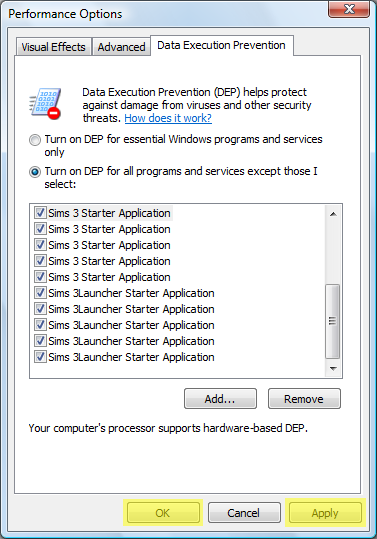This screenshot has height=539, width=377.
Task: Uncheck the last Sims 3Launcher Starter Application
Action: (40, 356)
